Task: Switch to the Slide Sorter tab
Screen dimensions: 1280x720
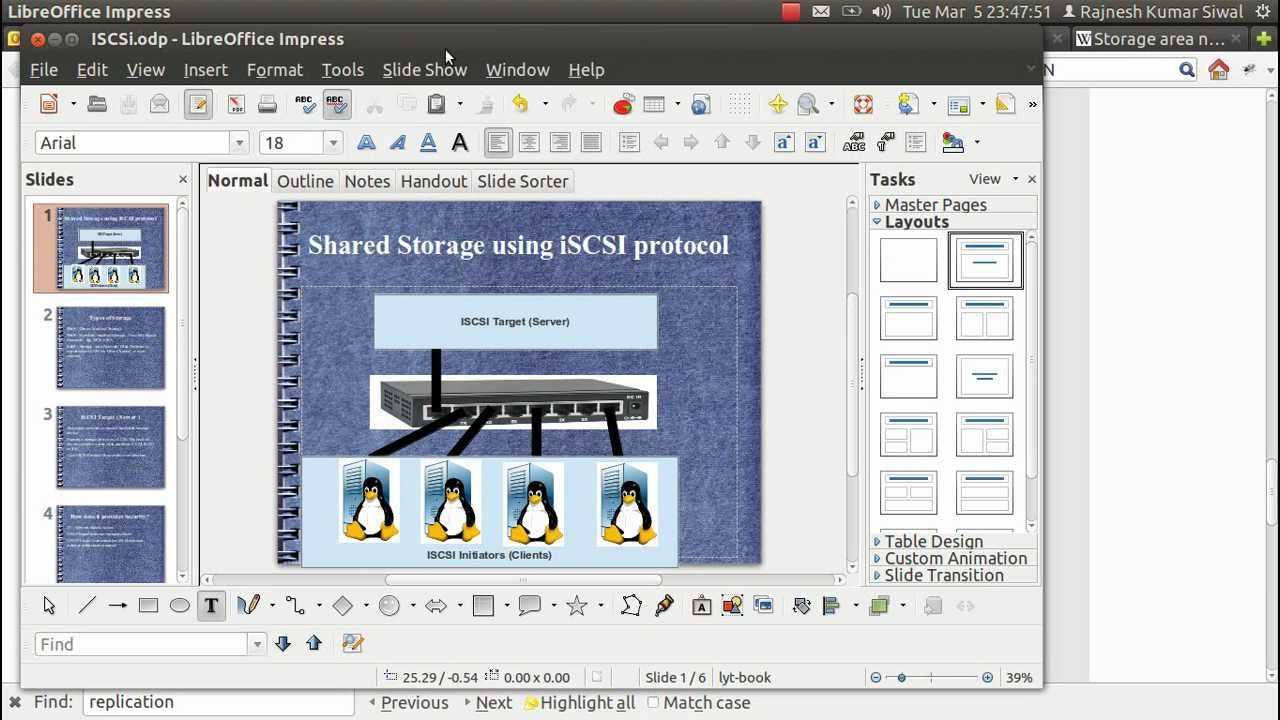Action: [523, 181]
